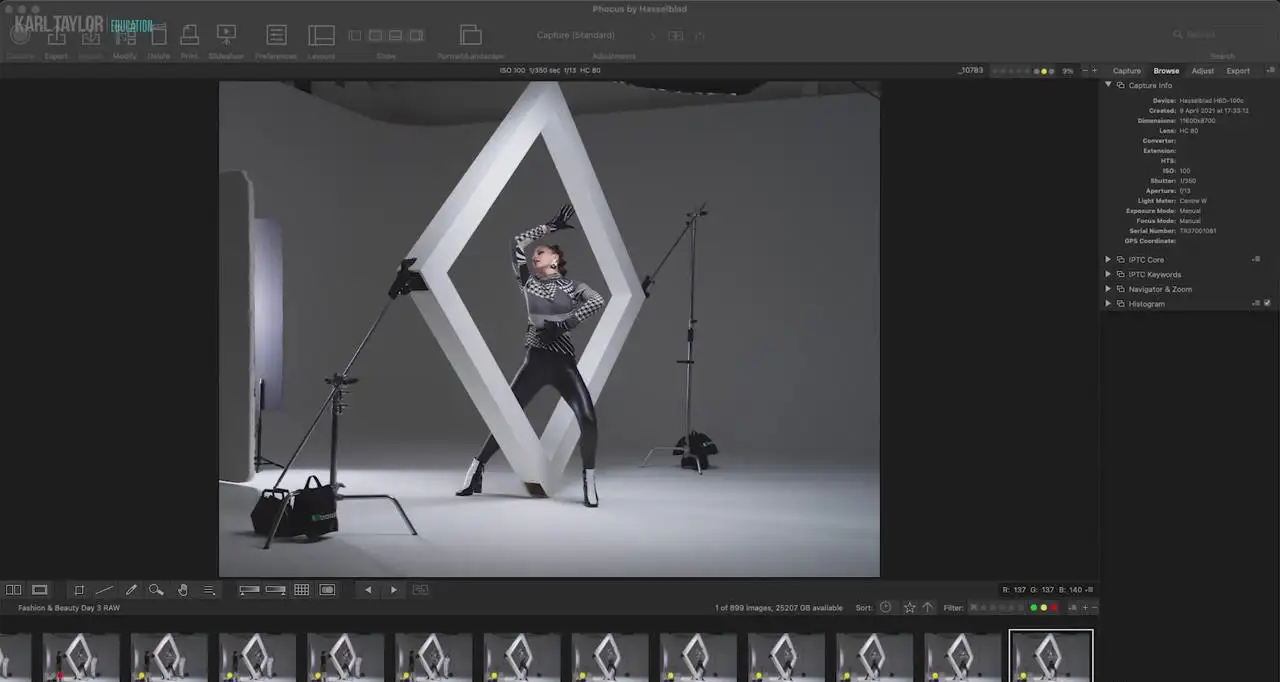Expand the Navigator & Zoom section

[1108, 289]
